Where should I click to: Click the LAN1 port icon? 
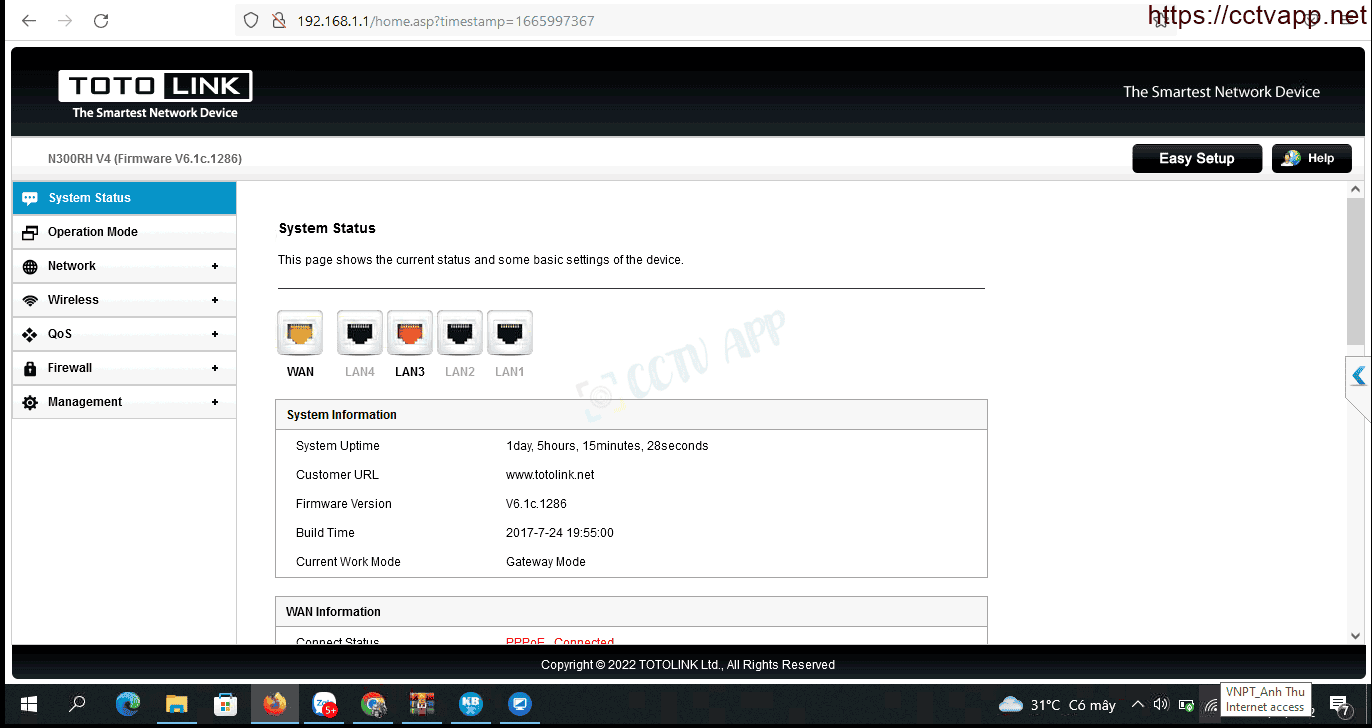510,333
